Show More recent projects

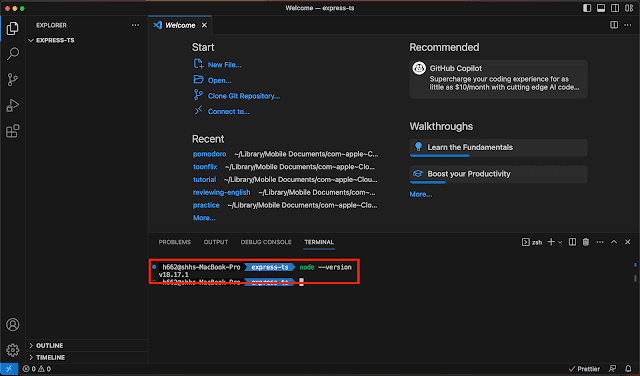pyautogui.click(x=204, y=218)
